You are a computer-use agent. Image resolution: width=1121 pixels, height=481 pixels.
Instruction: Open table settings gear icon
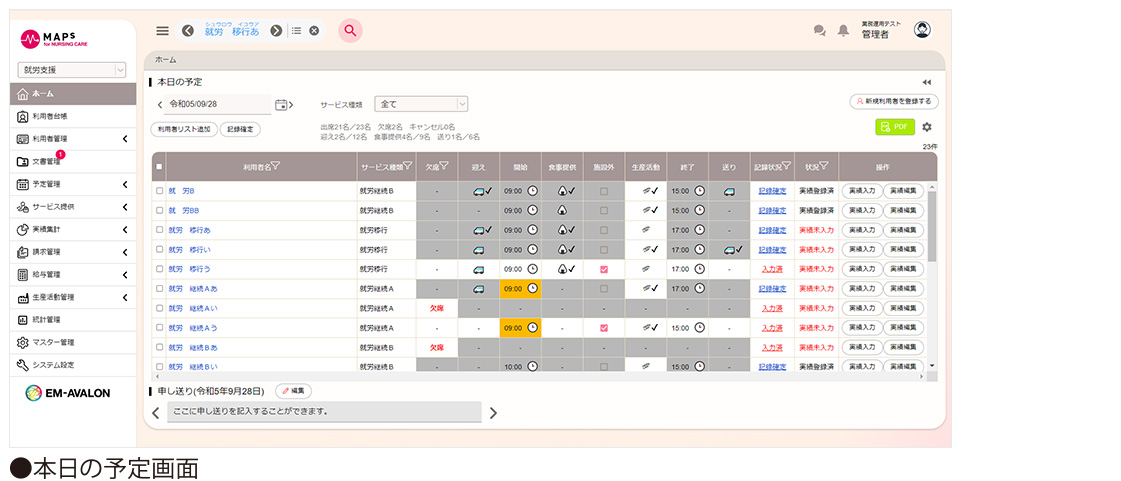coord(927,127)
